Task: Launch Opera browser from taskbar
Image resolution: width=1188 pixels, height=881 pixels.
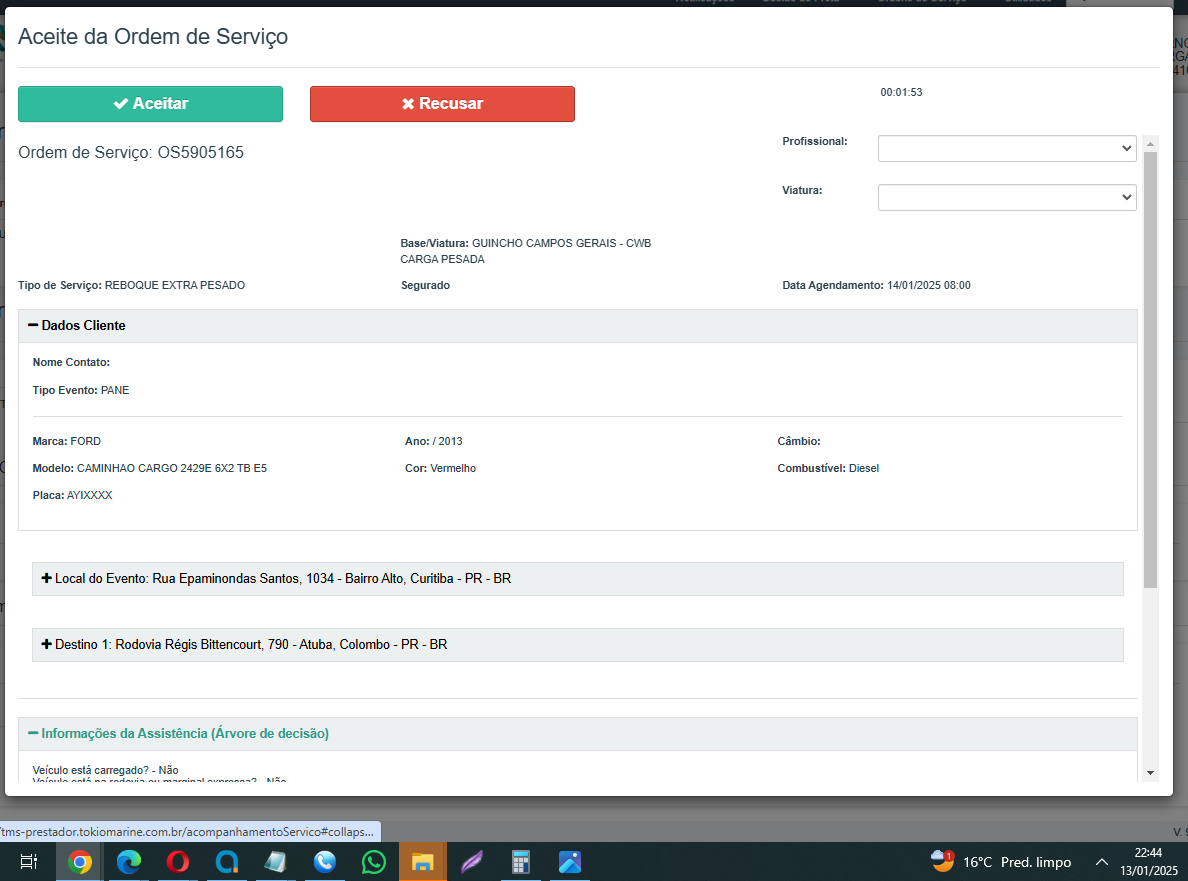Action: click(178, 862)
